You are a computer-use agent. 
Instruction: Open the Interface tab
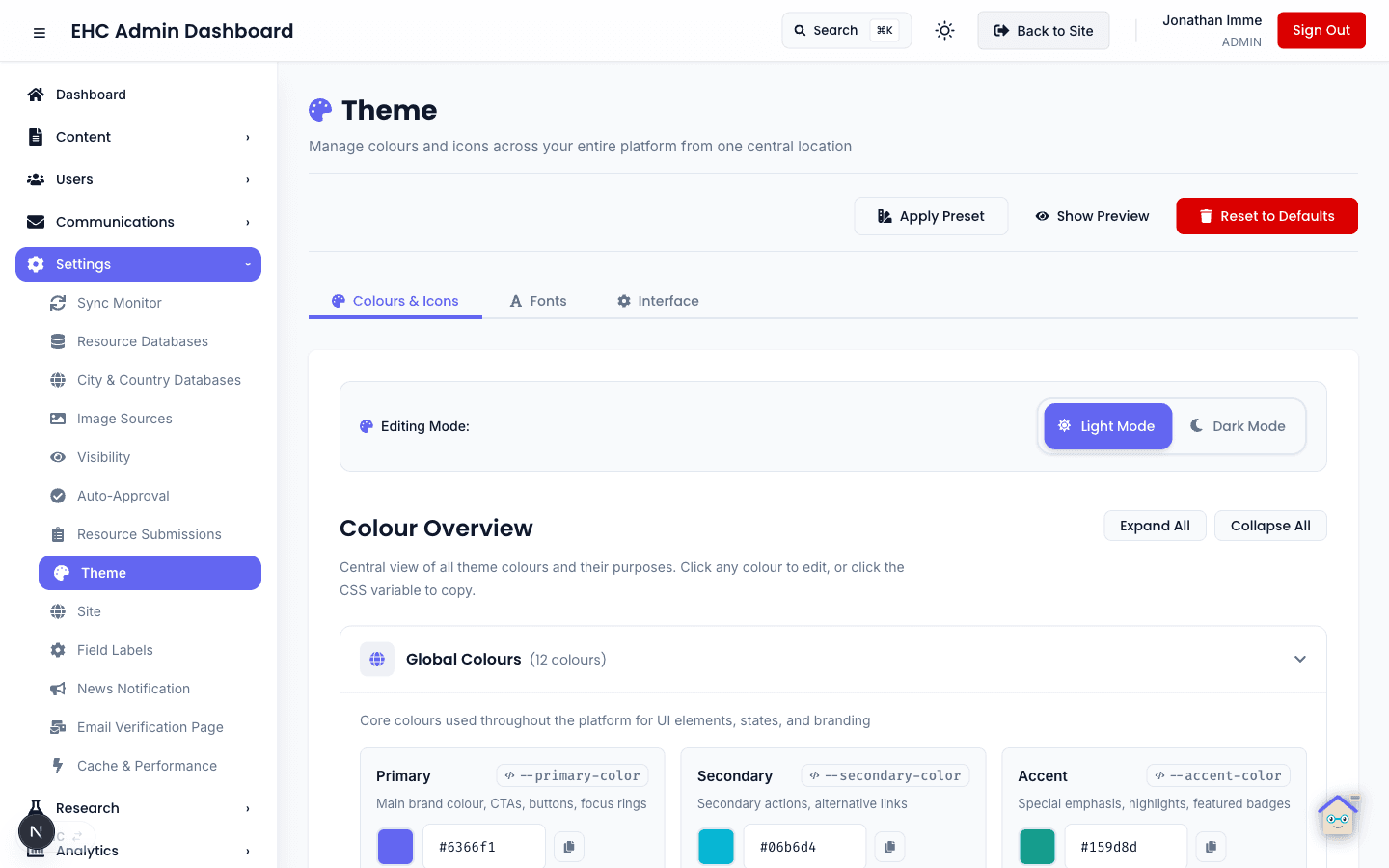[657, 300]
